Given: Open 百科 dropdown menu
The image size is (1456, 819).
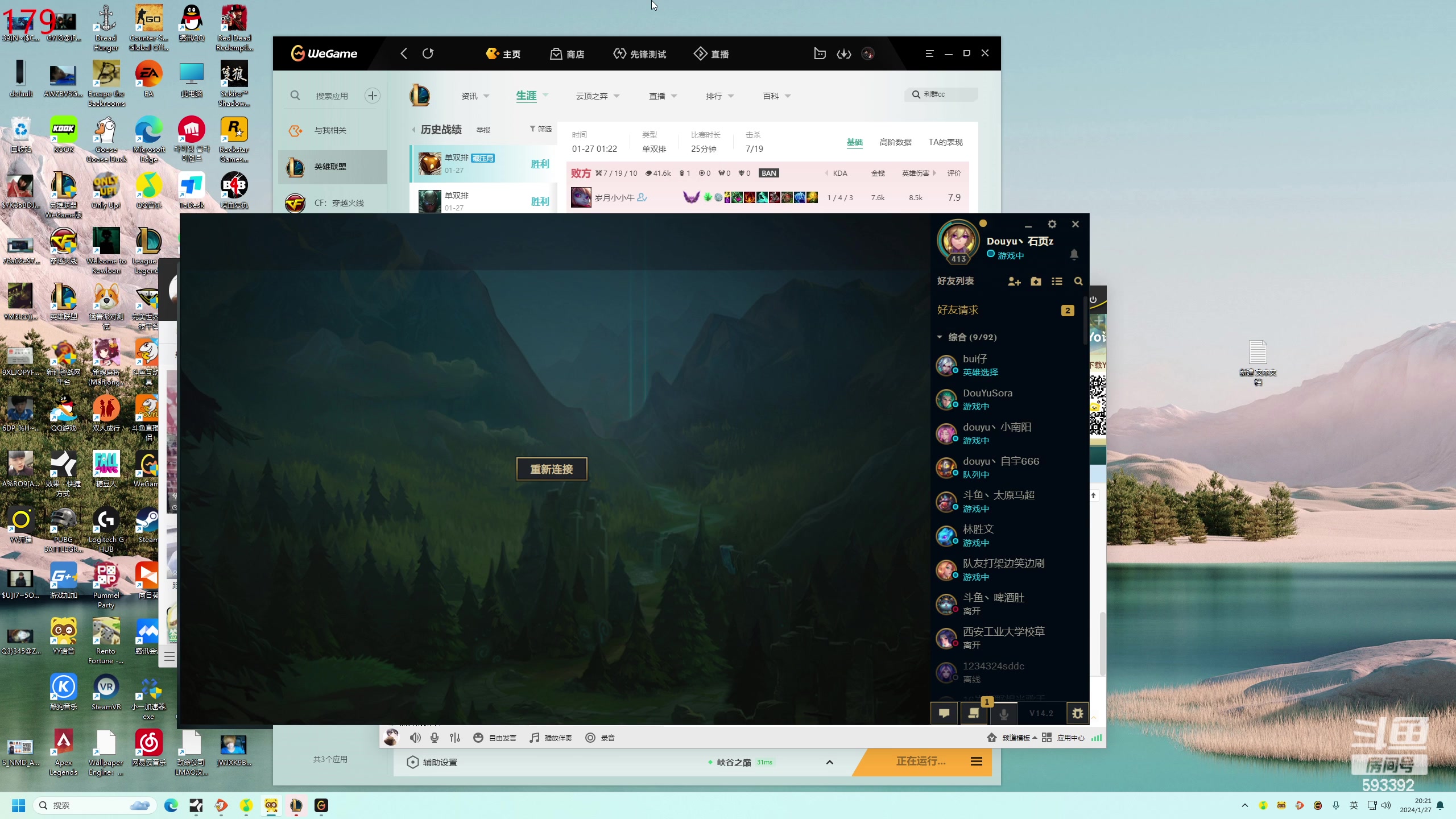Looking at the screenshot, I should click(x=776, y=96).
